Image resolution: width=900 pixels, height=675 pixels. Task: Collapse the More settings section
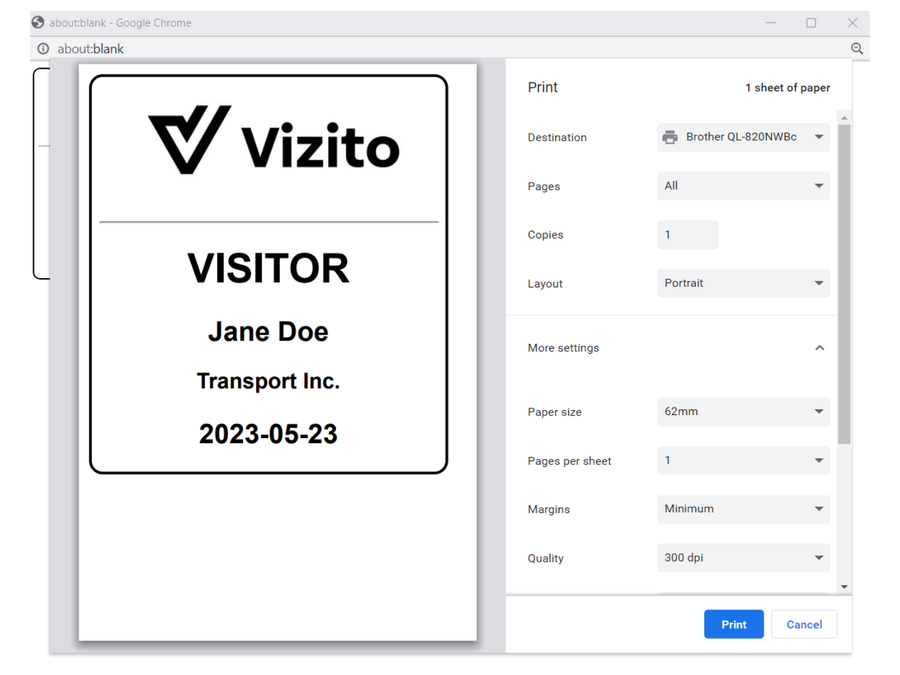tap(819, 348)
